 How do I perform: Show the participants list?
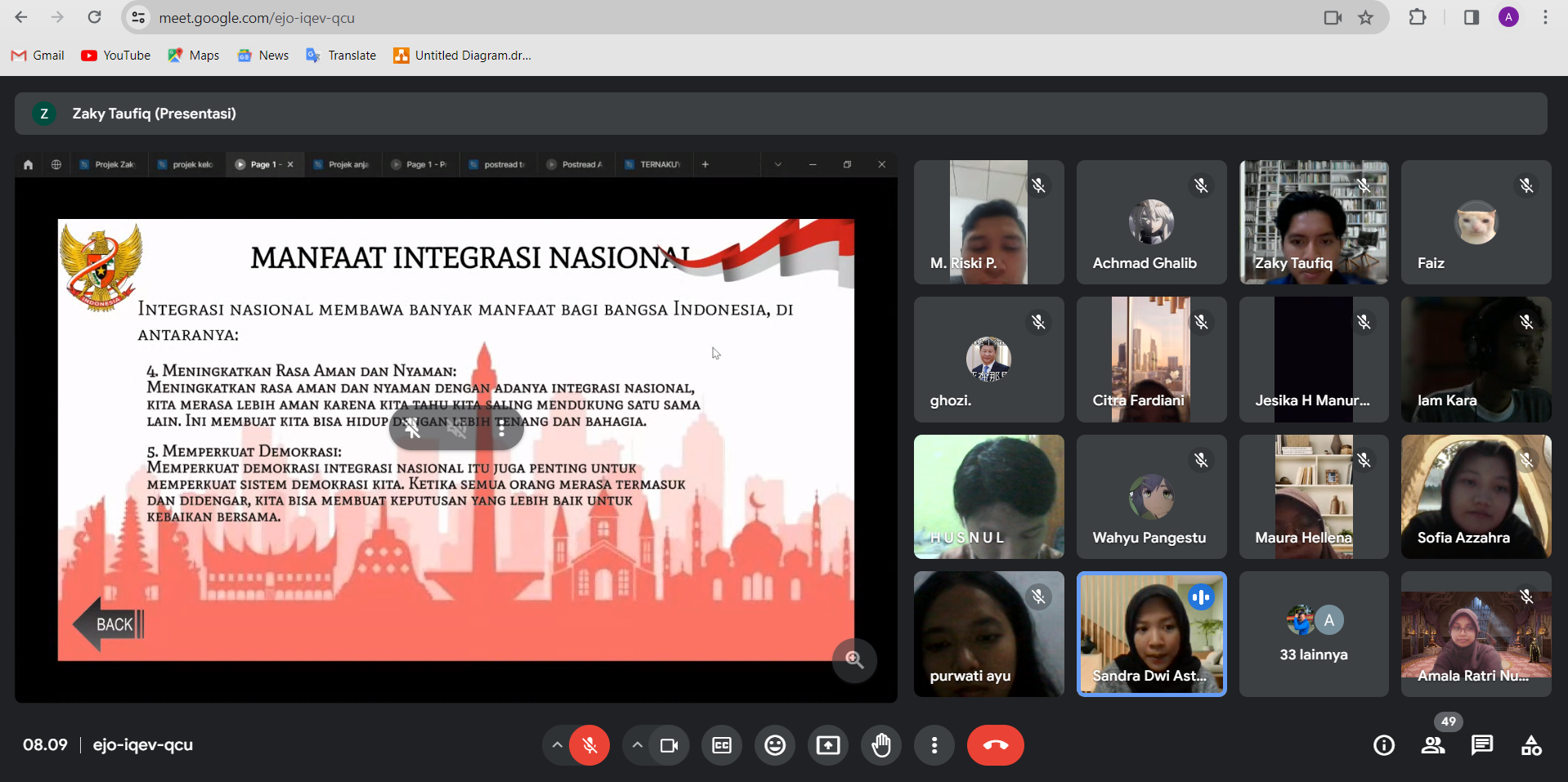[x=1432, y=745]
